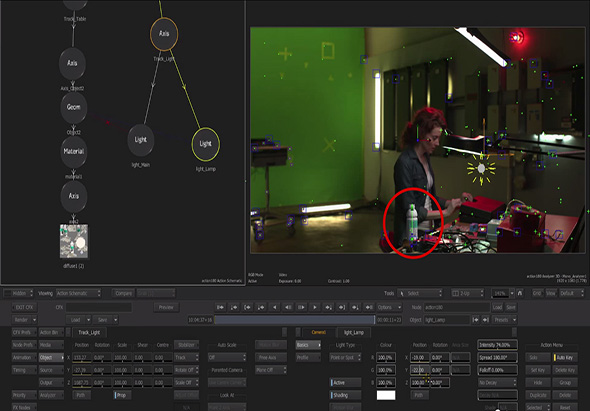
Task: Toggle the Auto Key button
Action: click(565, 357)
